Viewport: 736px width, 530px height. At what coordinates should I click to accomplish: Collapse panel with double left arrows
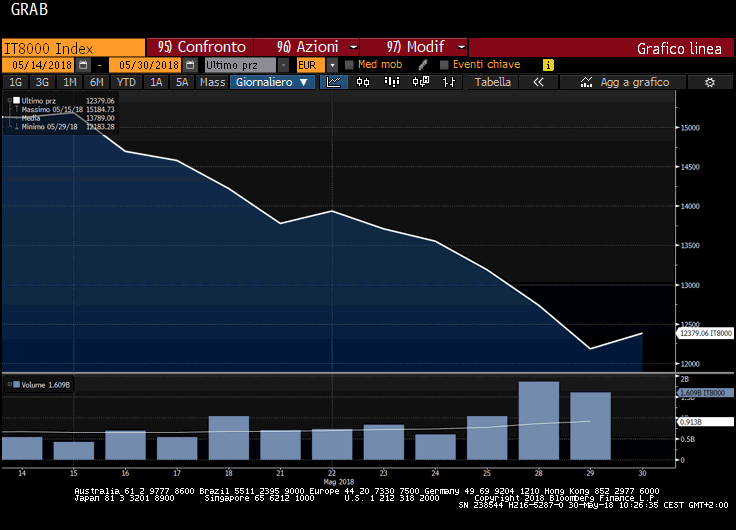pyautogui.click(x=538, y=82)
